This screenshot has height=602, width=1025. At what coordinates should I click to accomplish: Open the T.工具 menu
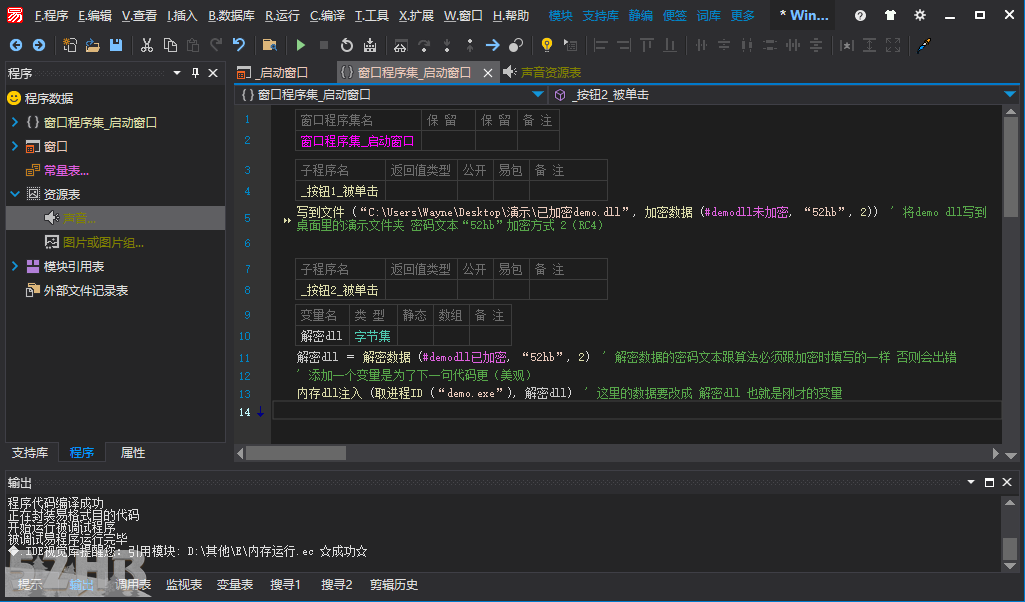pyautogui.click(x=371, y=15)
